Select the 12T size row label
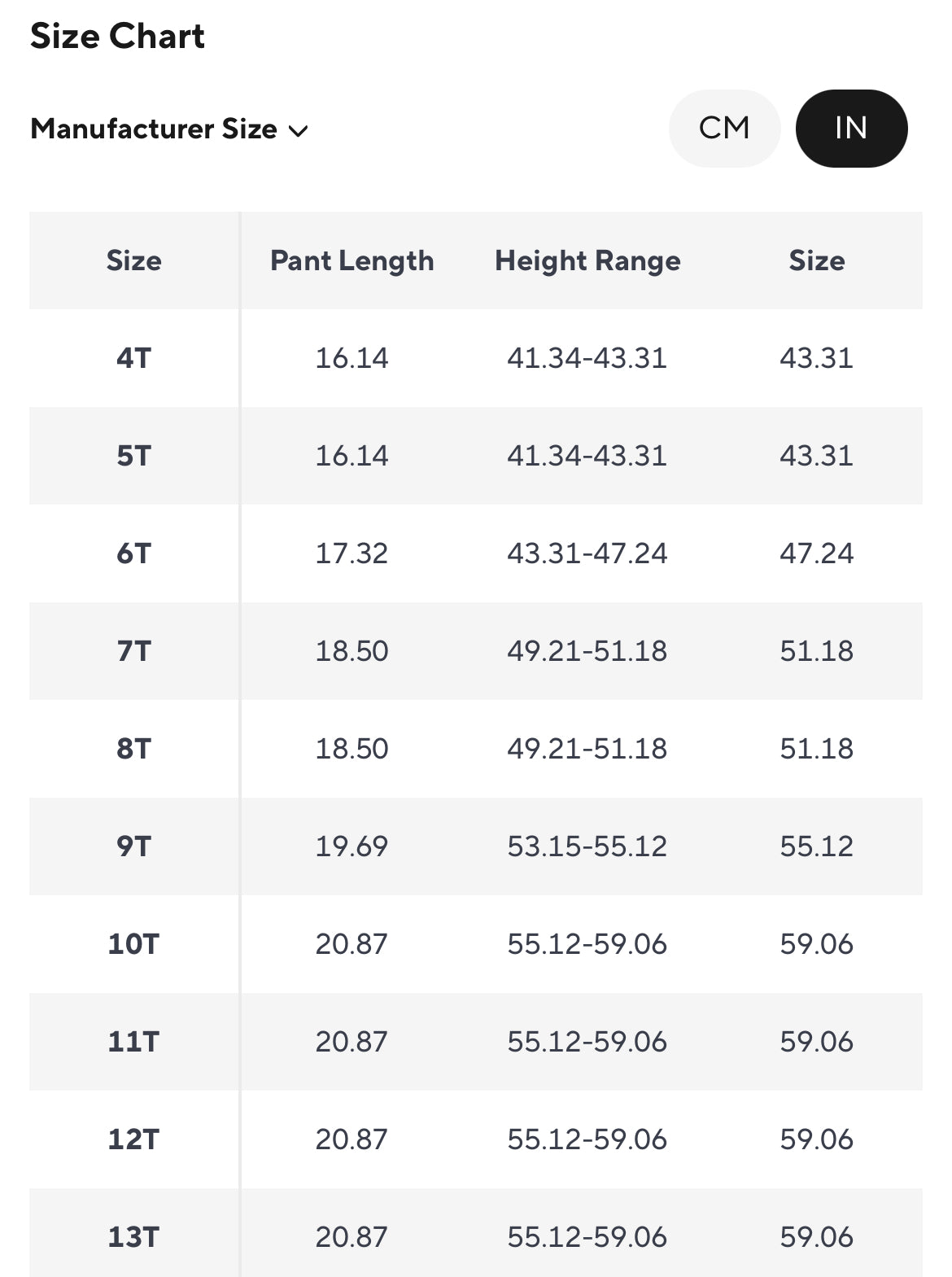 [x=133, y=1139]
